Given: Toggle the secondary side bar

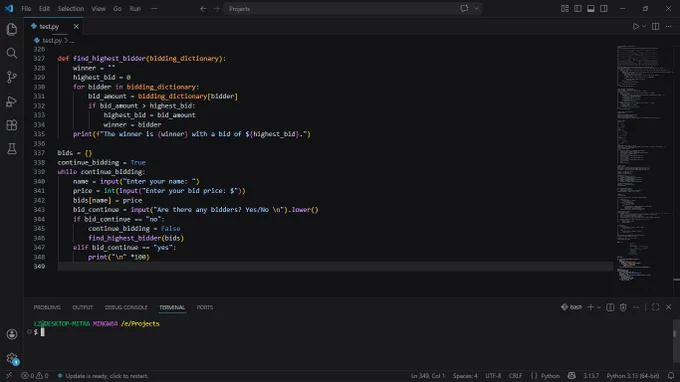Looking at the screenshot, I should point(604,8).
